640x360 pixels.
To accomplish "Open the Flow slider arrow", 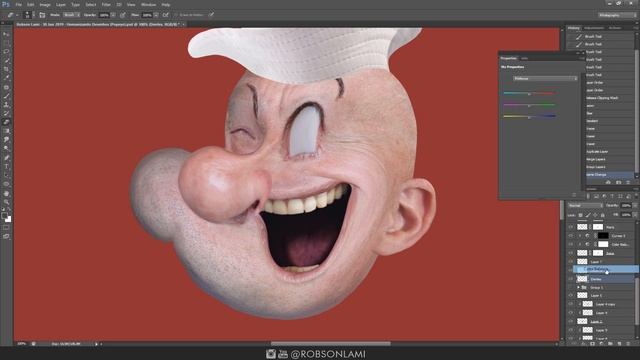I will [156, 15].
